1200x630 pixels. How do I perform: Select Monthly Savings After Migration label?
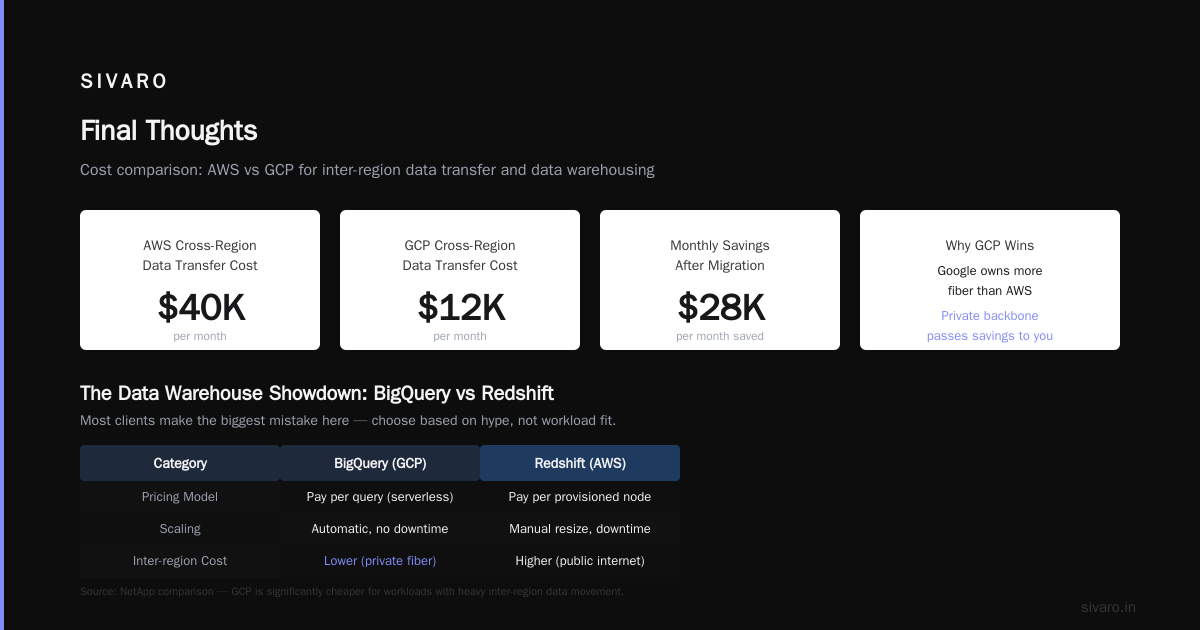click(720, 255)
